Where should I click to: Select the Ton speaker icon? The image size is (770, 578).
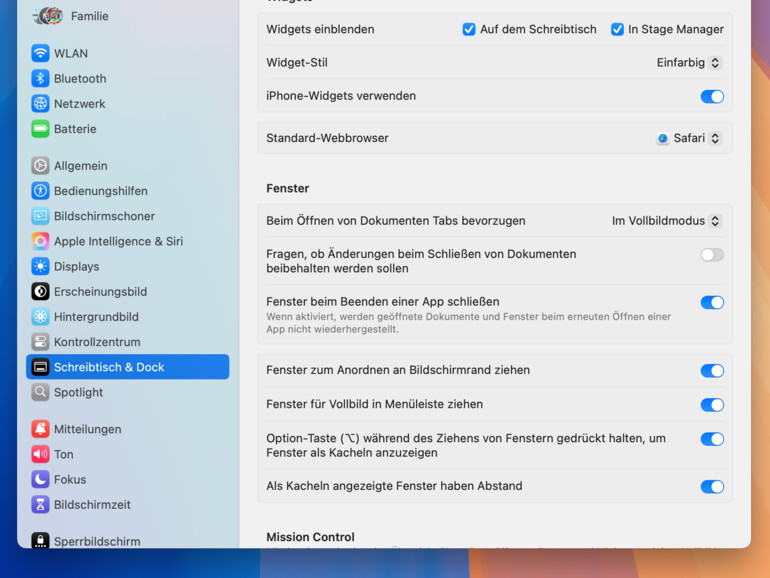click(x=40, y=454)
